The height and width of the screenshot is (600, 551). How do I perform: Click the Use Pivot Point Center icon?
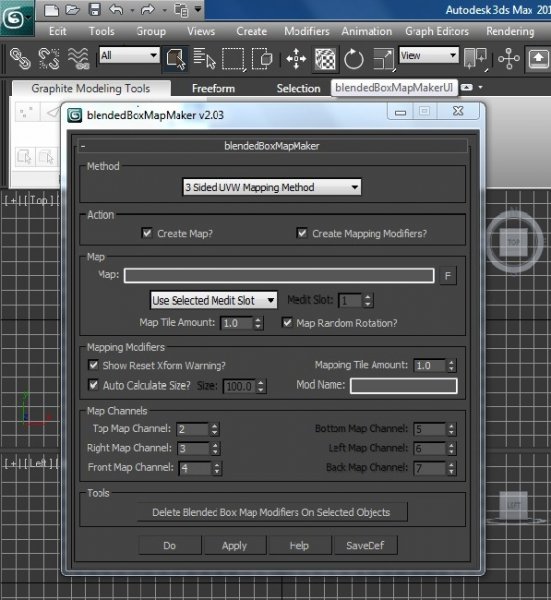point(475,59)
